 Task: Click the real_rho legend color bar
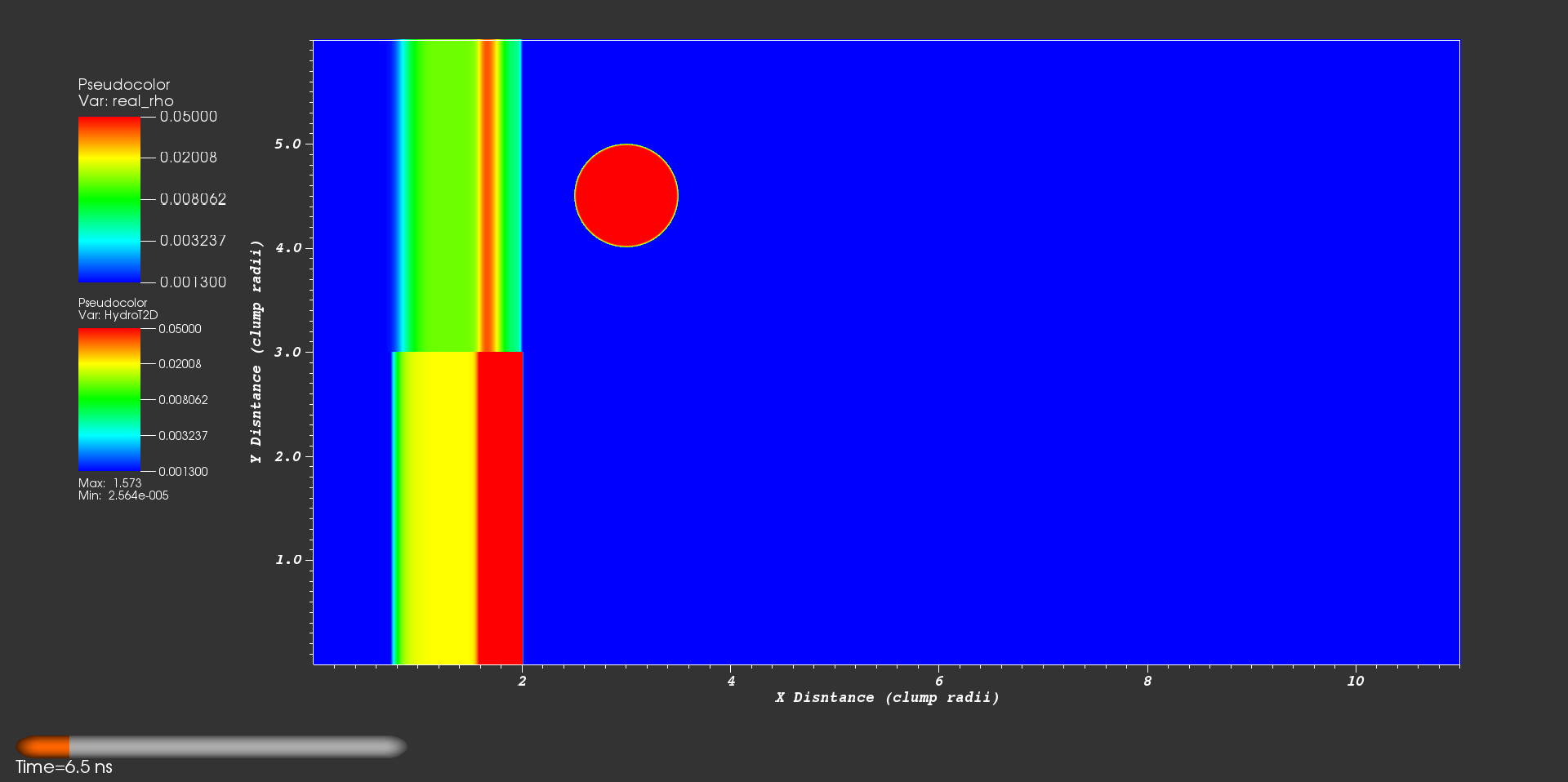tap(109, 199)
